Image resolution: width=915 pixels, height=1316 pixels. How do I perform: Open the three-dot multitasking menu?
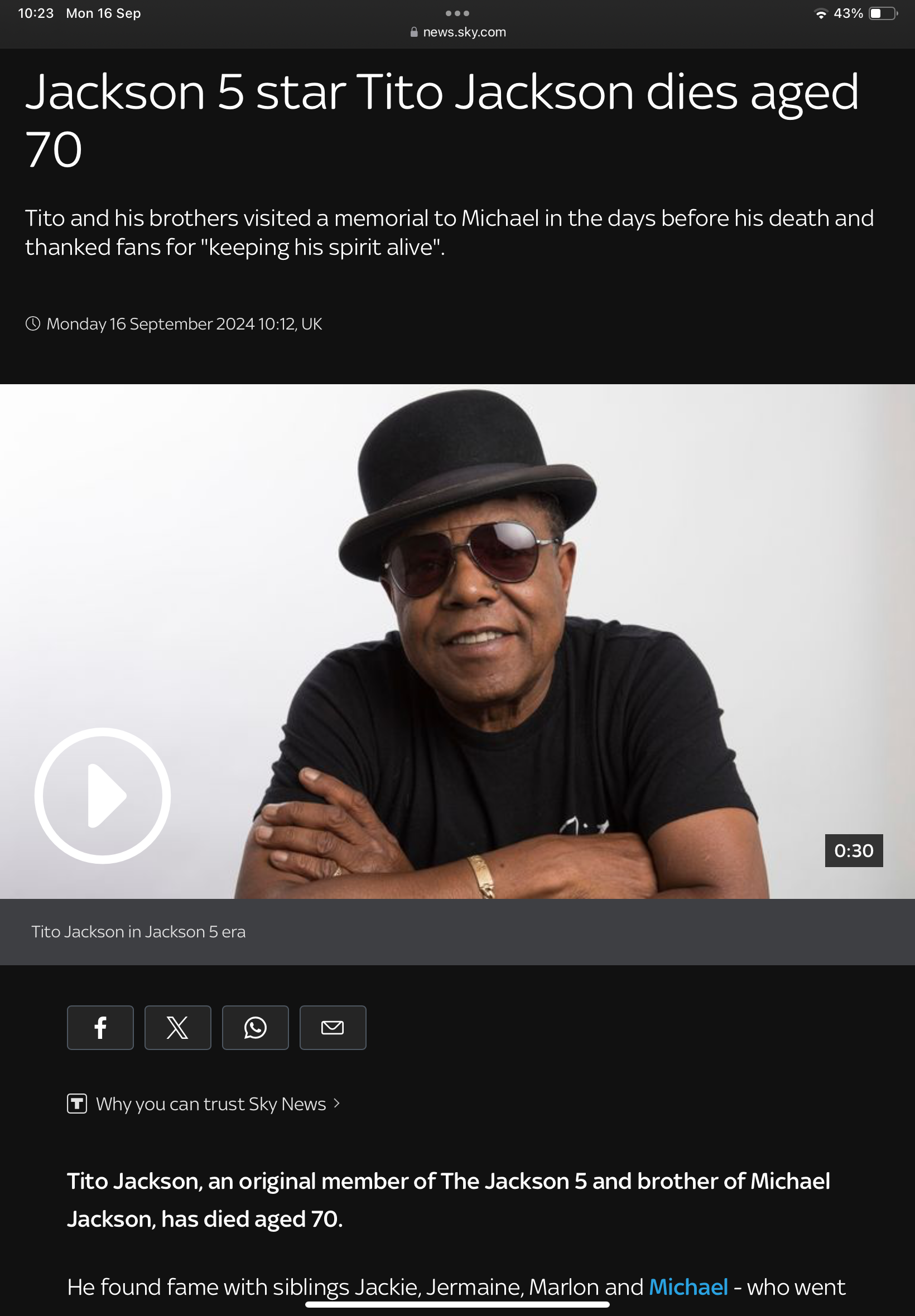tap(458, 13)
